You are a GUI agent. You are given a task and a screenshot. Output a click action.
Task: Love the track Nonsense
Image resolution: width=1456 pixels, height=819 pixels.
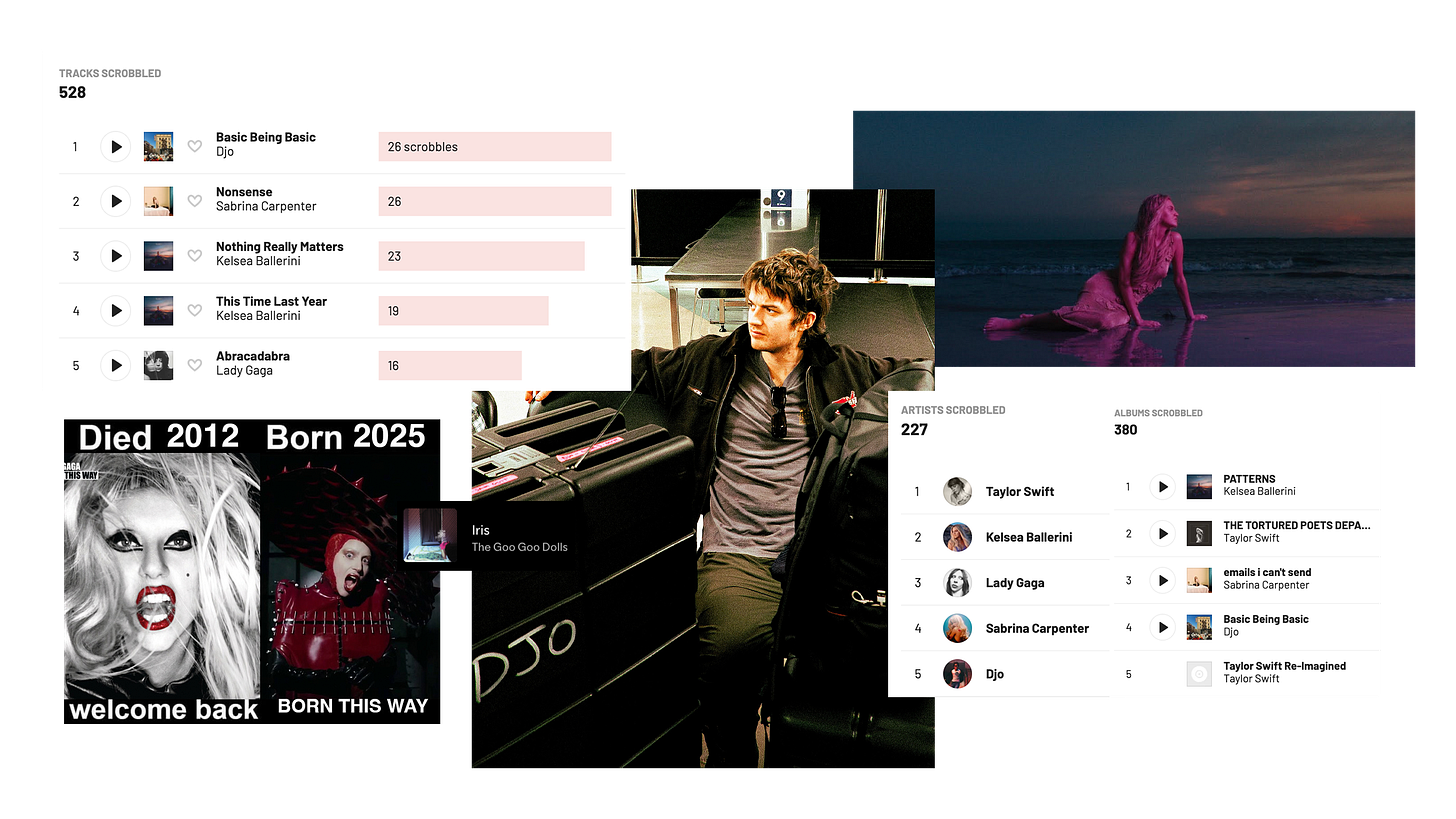click(x=195, y=201)
